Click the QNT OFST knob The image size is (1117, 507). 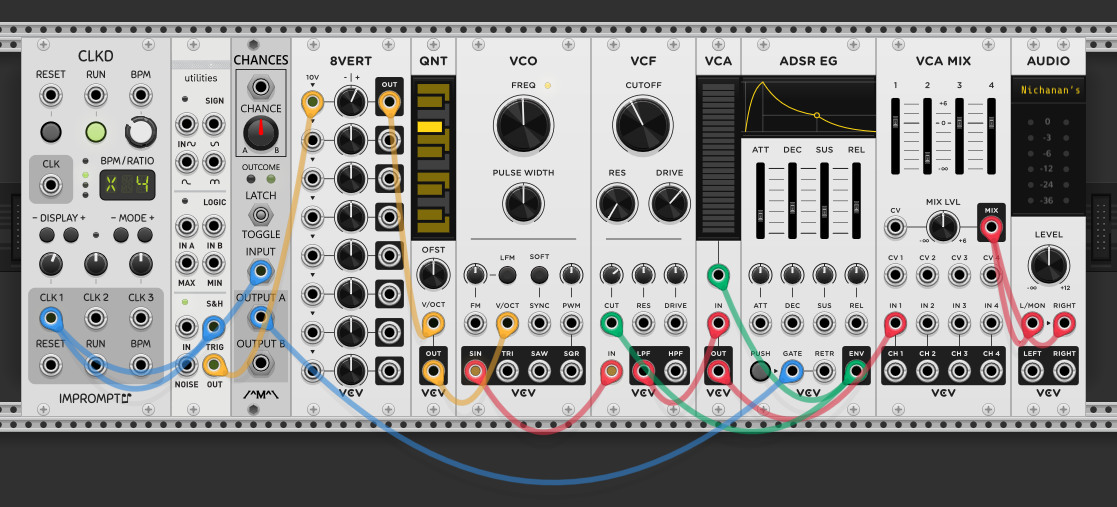pyautogui.click(x=433, y=274)
